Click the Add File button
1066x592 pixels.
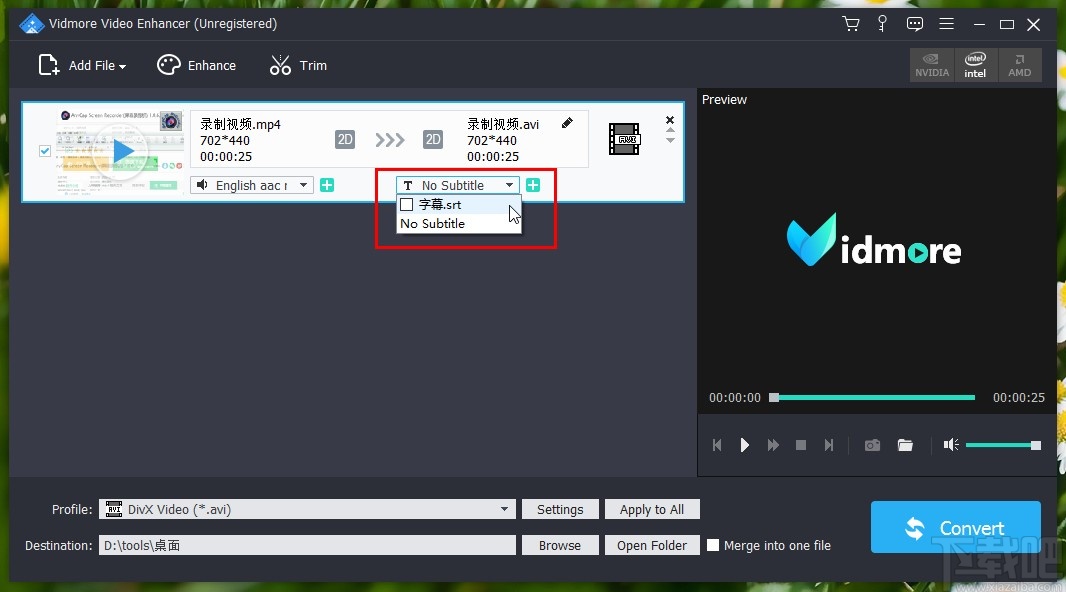click(x=82, y=65)
